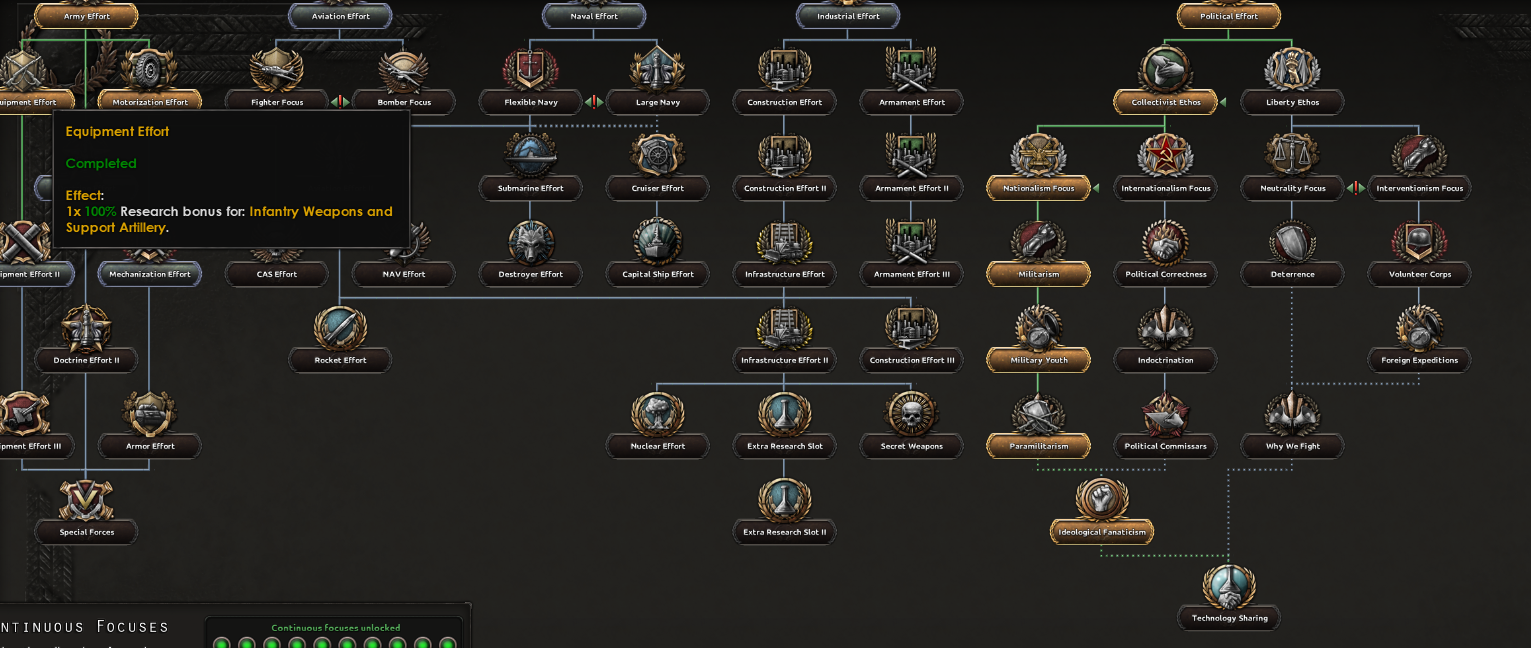Select the Extra Research Slot flask icon

point(785,415)
